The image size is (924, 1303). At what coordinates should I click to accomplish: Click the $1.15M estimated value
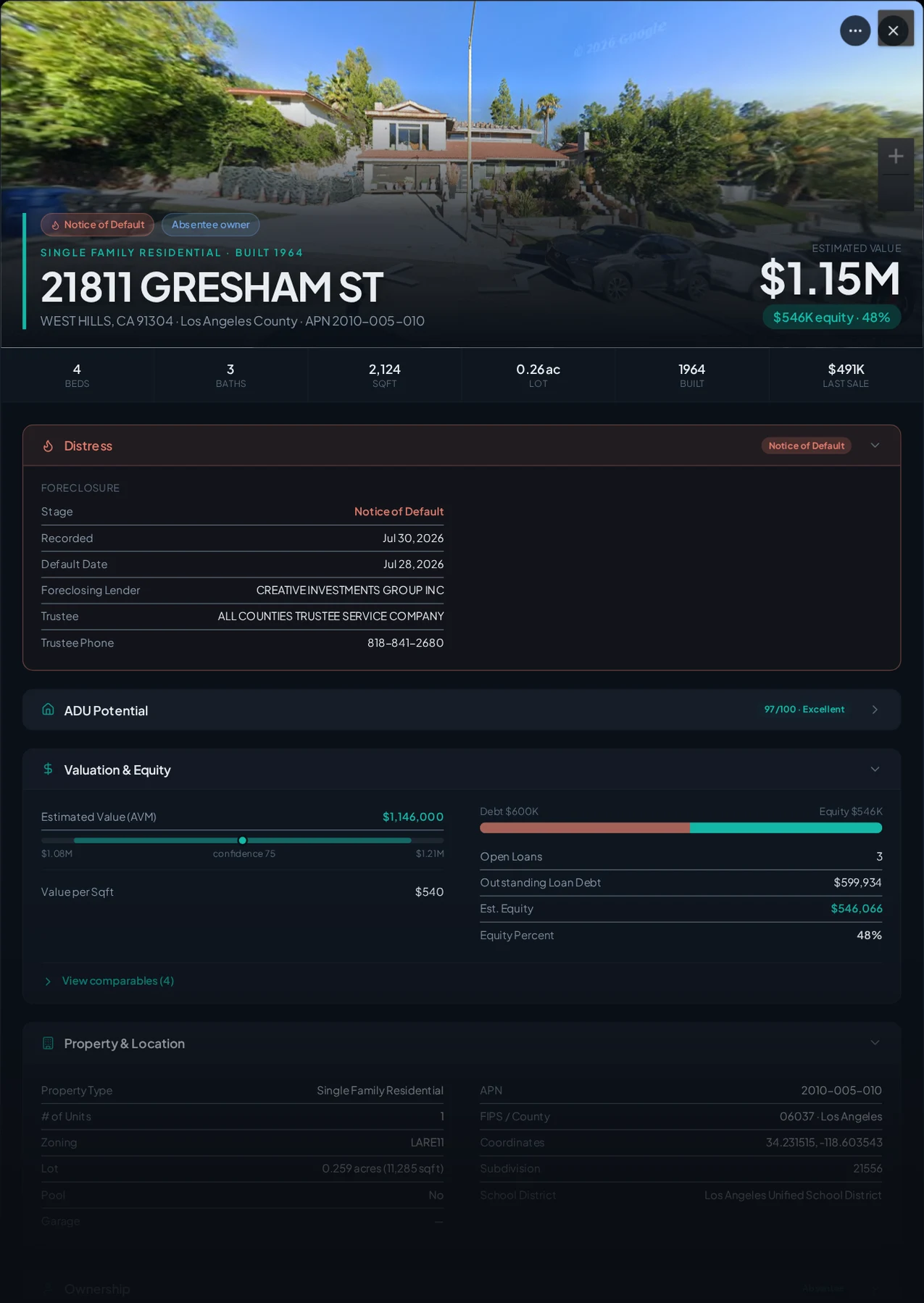(x=830, y=279)
